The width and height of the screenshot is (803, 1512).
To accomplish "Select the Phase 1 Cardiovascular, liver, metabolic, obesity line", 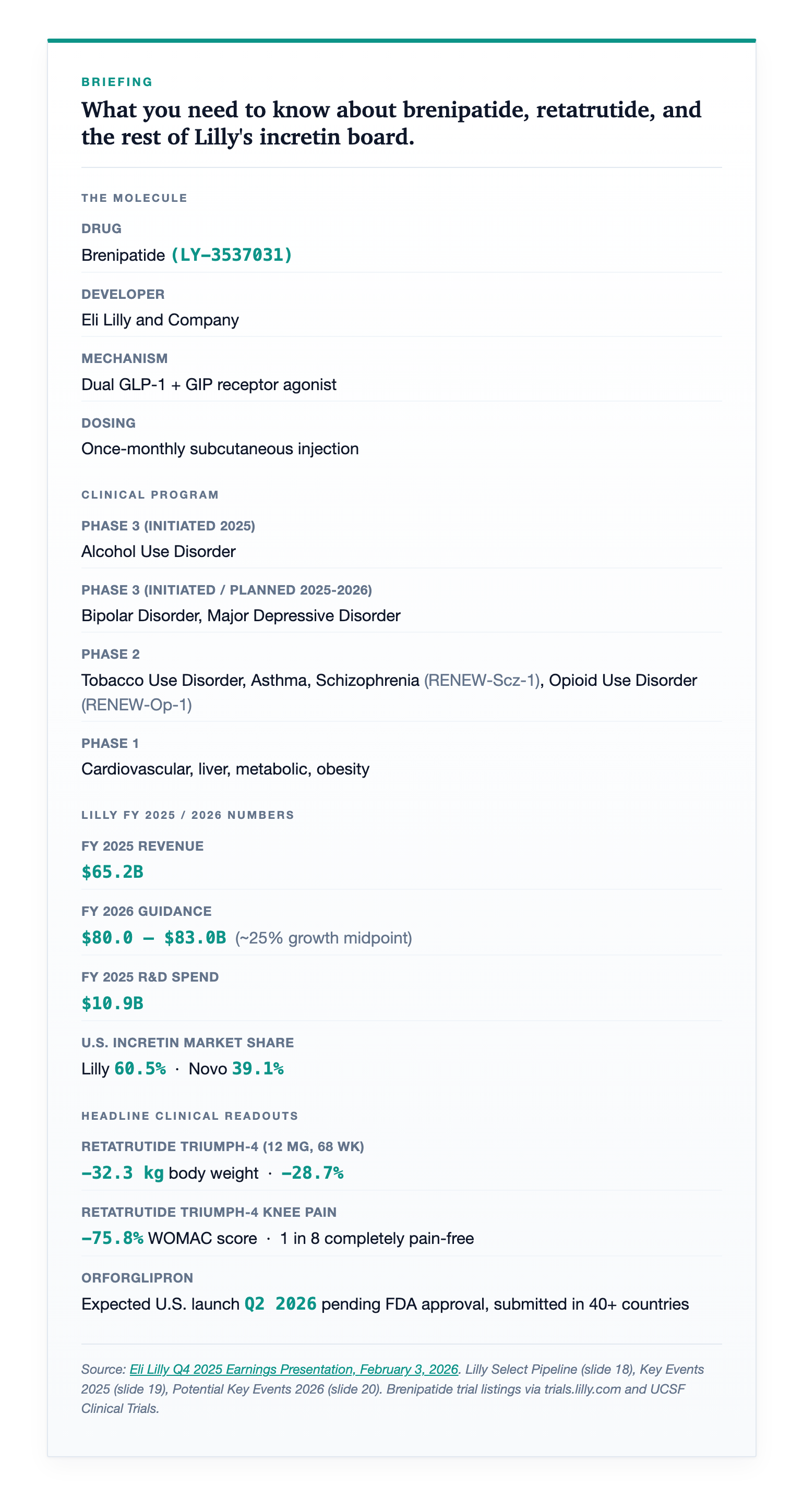I will click(225, 769).
